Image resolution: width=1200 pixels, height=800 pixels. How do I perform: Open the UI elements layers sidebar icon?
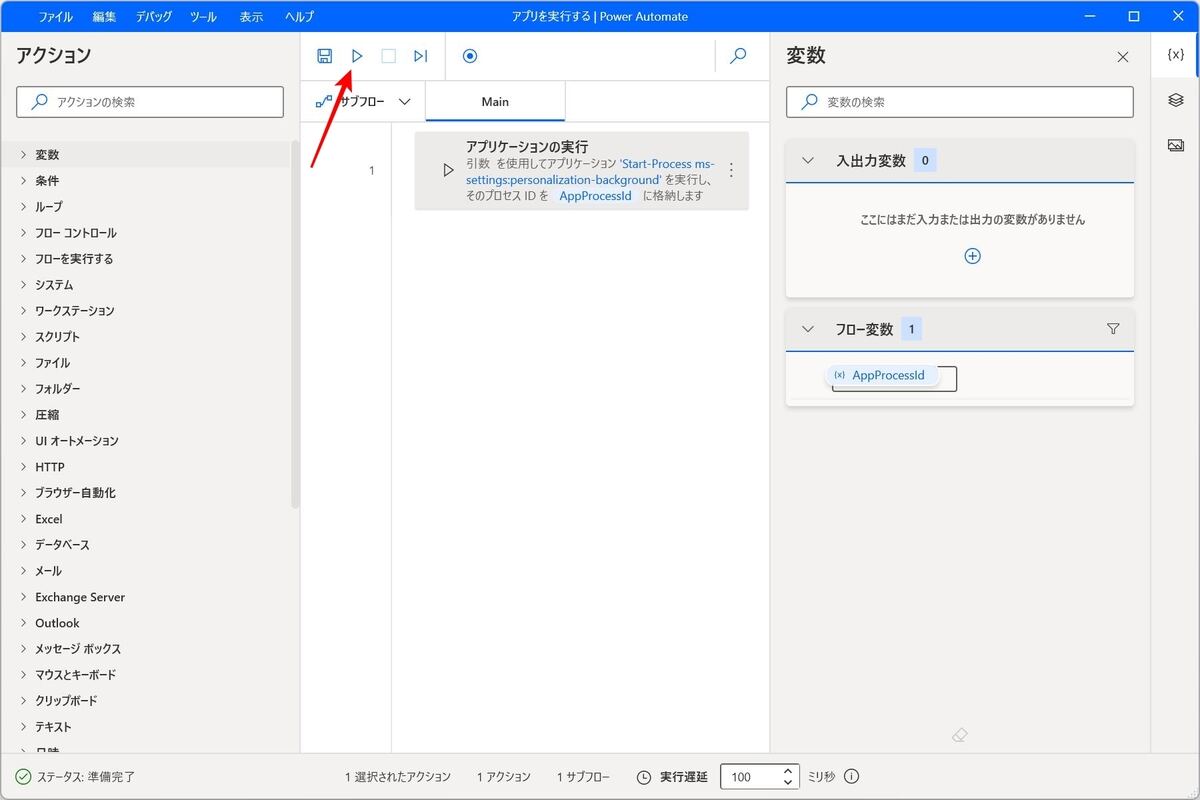(1176, 100)
